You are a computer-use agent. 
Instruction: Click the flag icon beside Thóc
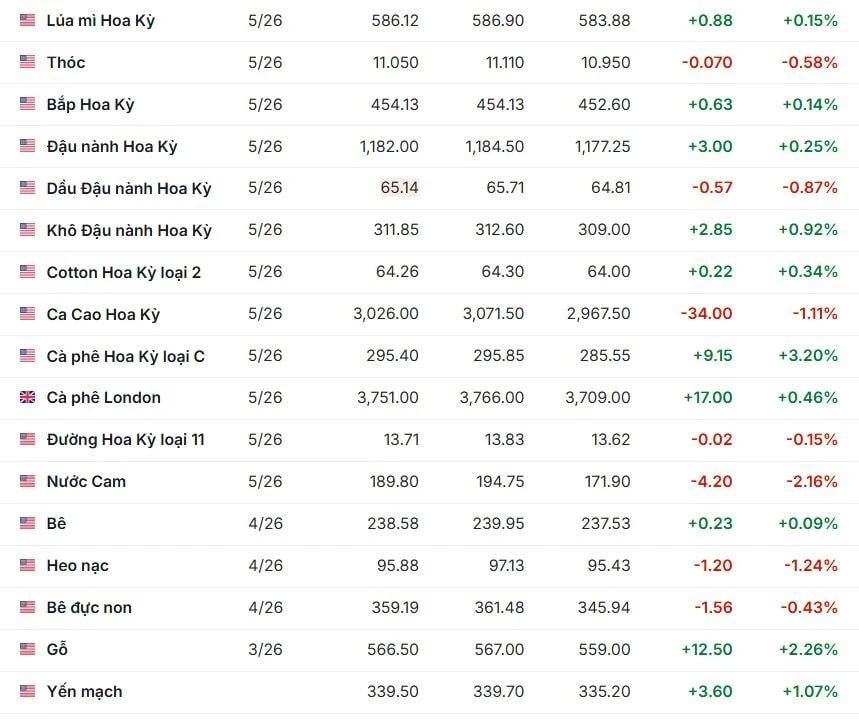(x=27, y=62)
